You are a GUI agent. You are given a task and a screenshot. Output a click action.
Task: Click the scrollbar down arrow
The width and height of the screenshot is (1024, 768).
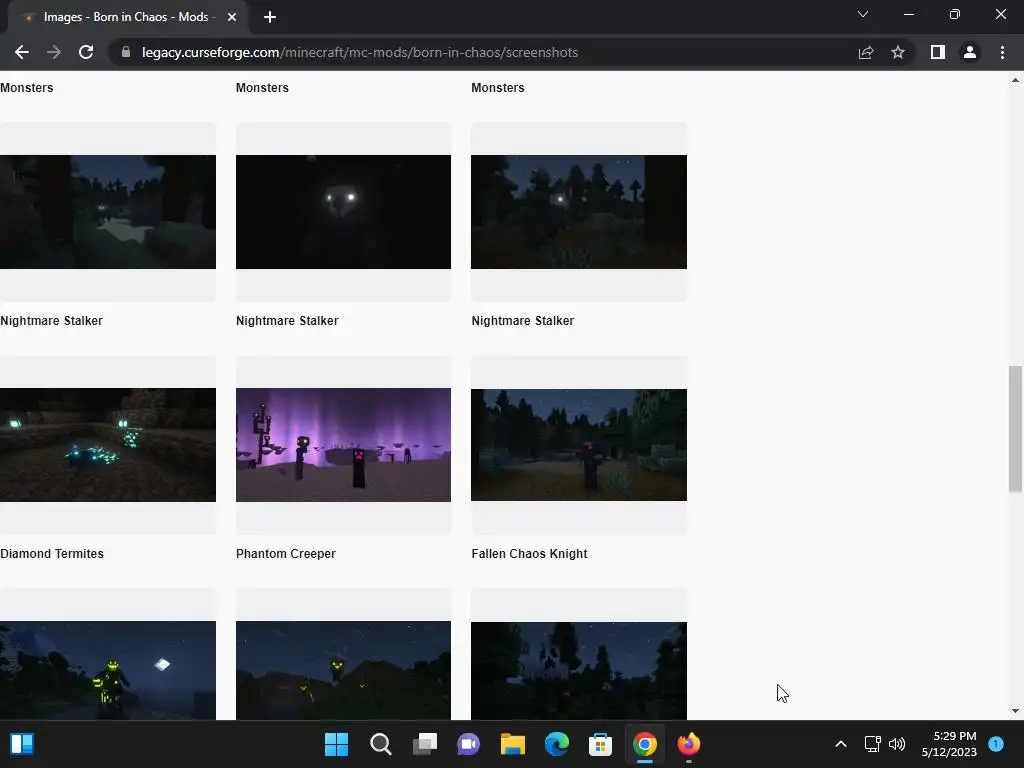click(1015, 711)
